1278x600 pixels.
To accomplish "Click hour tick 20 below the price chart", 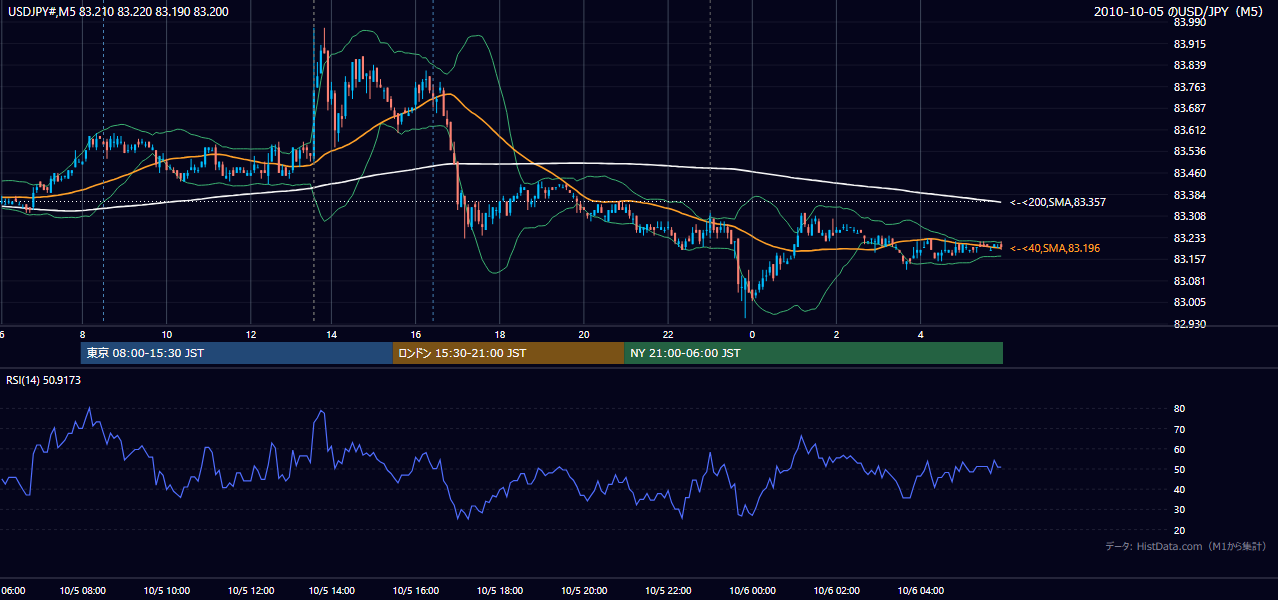I will (x=583, y=334).
